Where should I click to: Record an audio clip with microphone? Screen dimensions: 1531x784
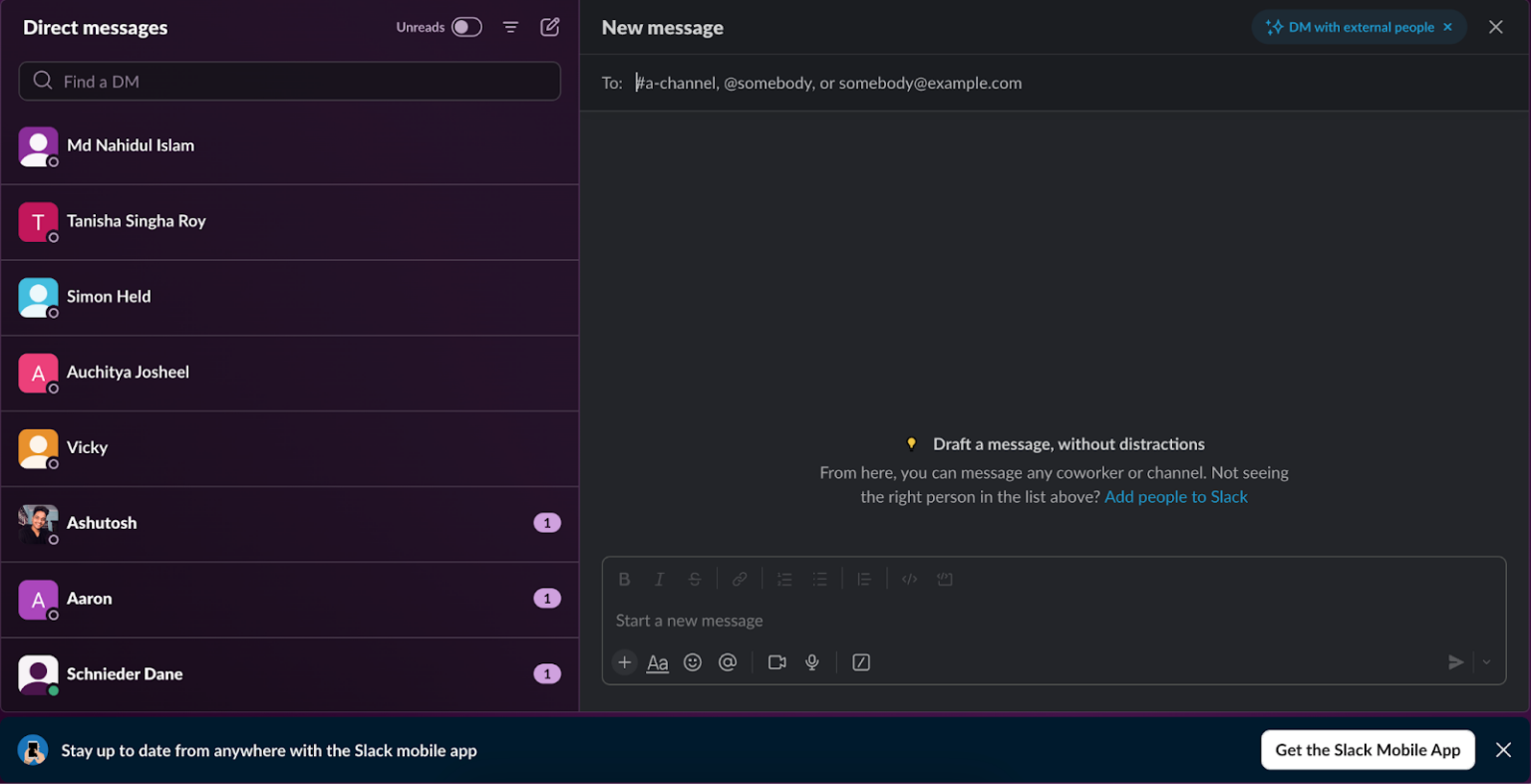[812, 662]
